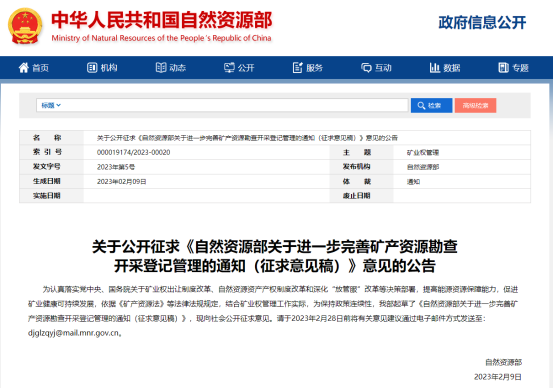Image resolution: width=553 pixels, height=389 pixels.
Task: Click the national emblem logo
Action: click(25, 26)
